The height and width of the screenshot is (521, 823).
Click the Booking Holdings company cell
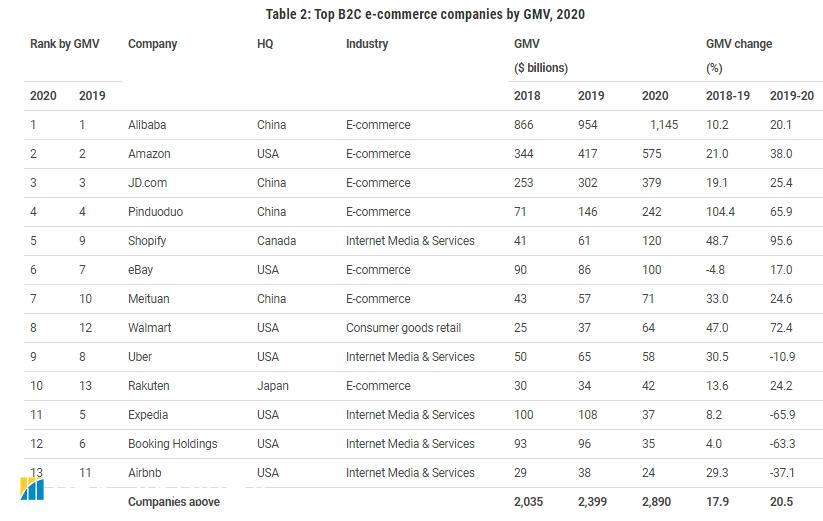click(x=172, y=444)
